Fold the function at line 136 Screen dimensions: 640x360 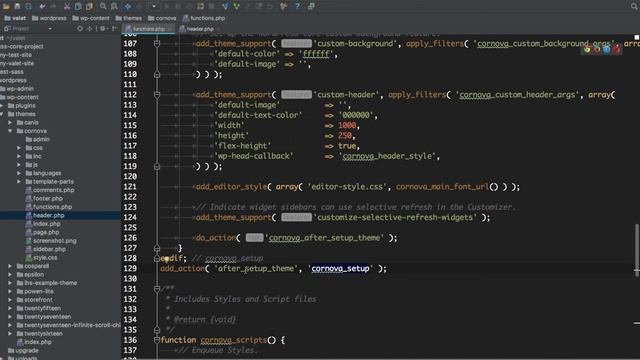coord(157,340)
